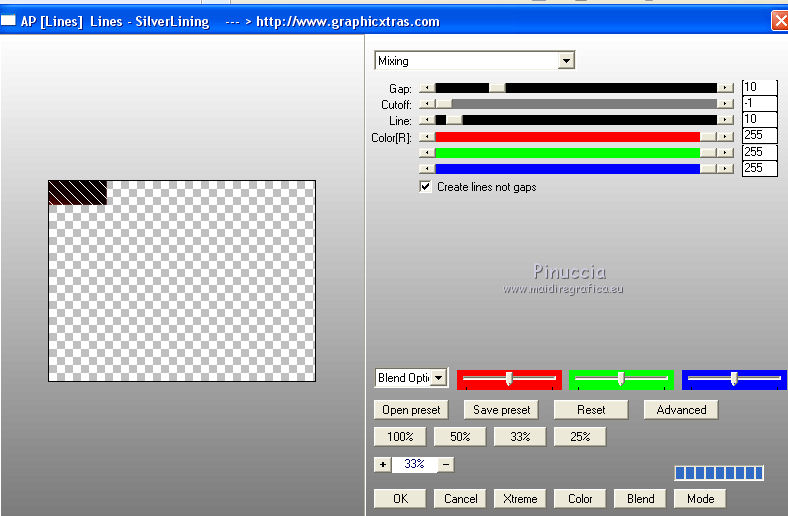
Task: Click the Cutoff slider right arrow
Action: coord(725,104)
